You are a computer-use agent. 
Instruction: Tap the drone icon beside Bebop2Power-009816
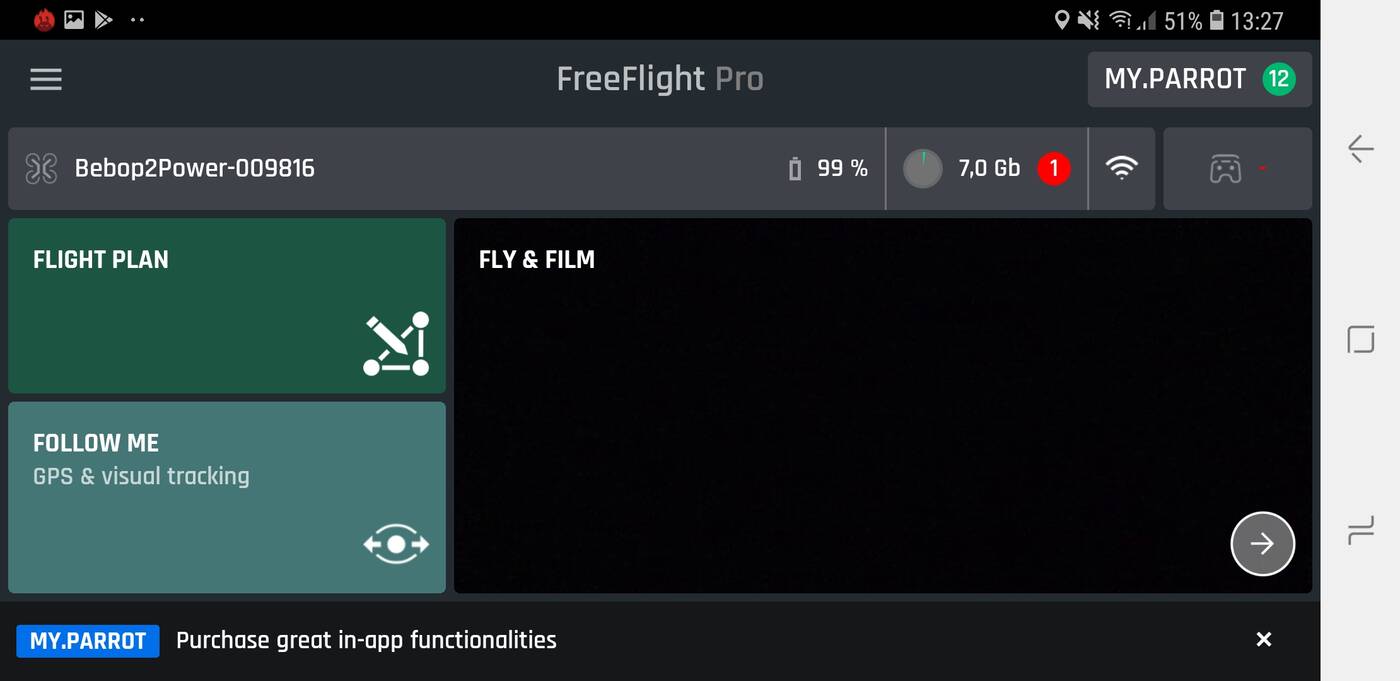pyautogui.click(x=41, y=168)
